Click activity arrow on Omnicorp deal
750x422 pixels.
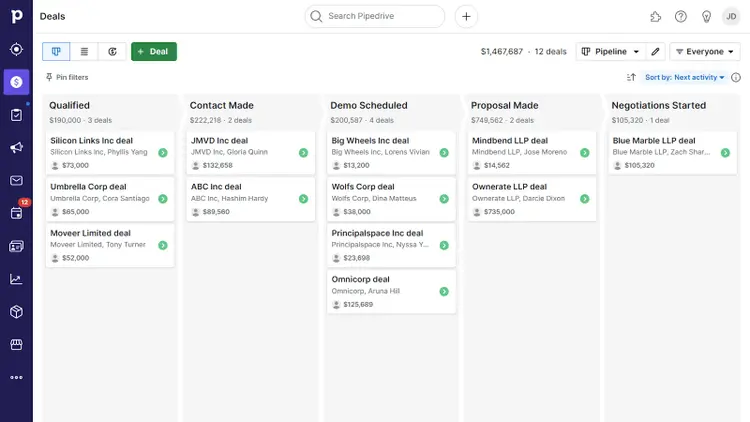[x=444, y=291]
